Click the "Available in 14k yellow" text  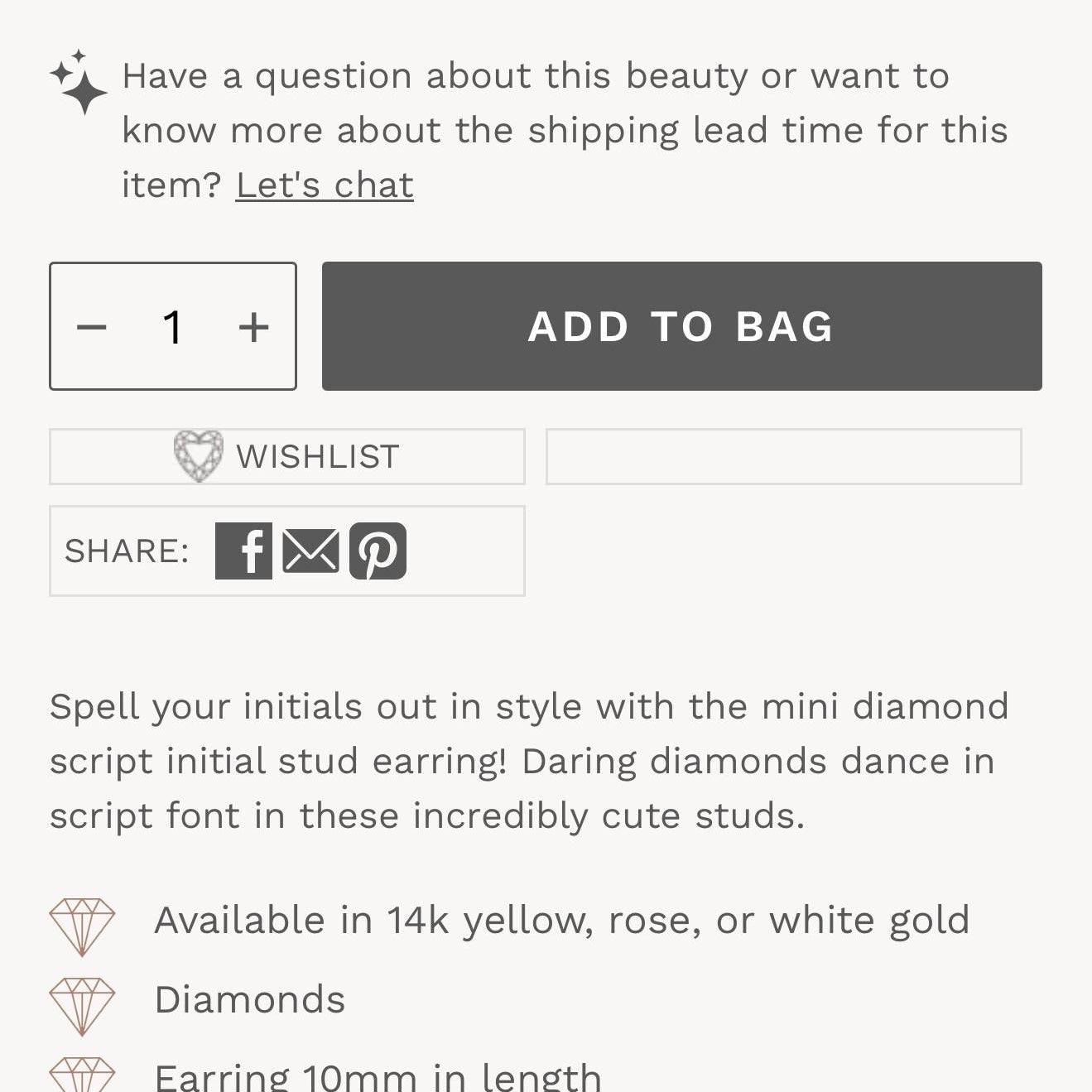click(561, 921)
